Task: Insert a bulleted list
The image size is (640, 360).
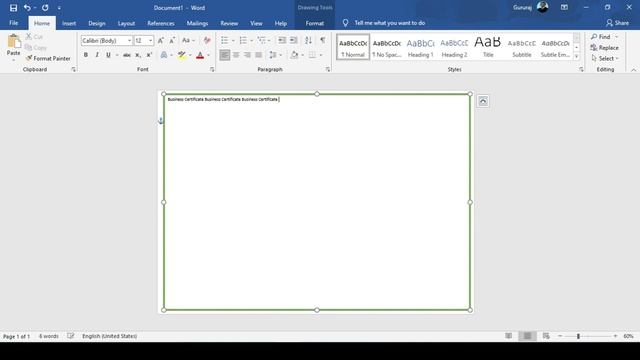Action: point(224,40)
